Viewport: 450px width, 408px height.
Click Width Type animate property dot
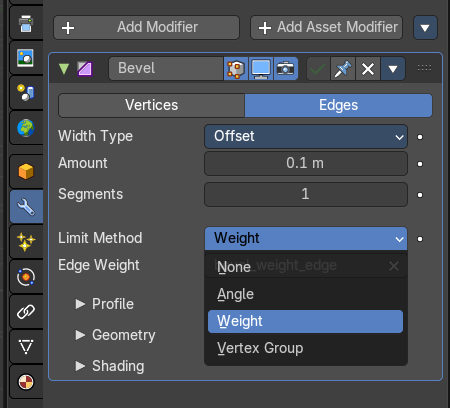coord(420,137)
